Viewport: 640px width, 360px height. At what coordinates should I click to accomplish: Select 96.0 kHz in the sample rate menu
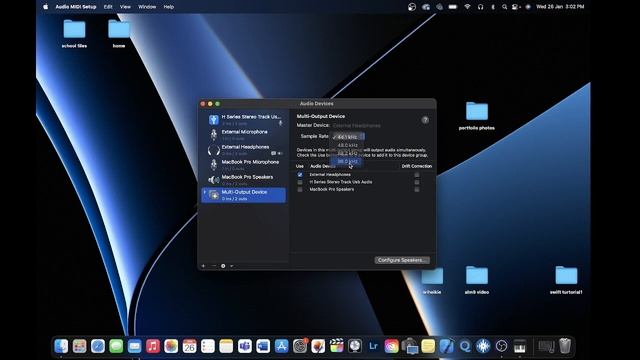coord(346,161)
